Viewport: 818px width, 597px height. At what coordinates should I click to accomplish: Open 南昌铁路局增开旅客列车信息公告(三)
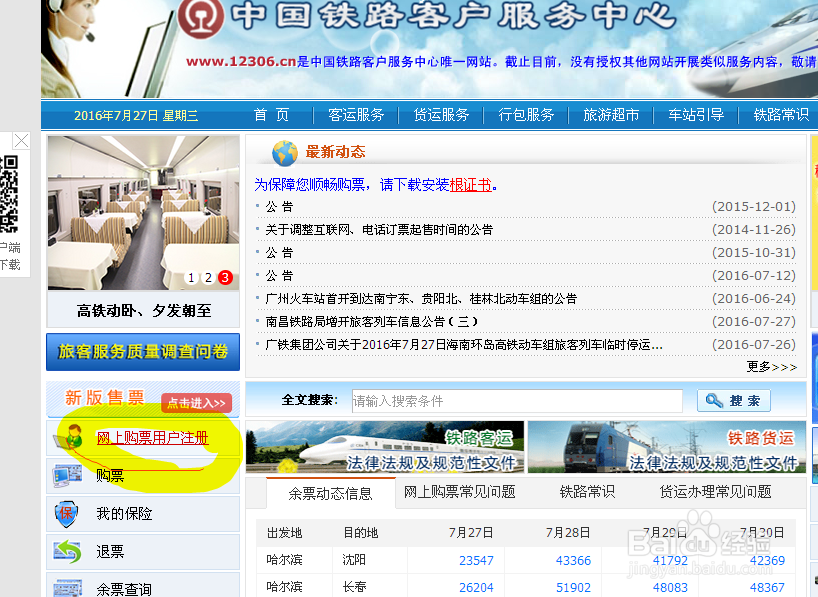(x=371, y=321)
